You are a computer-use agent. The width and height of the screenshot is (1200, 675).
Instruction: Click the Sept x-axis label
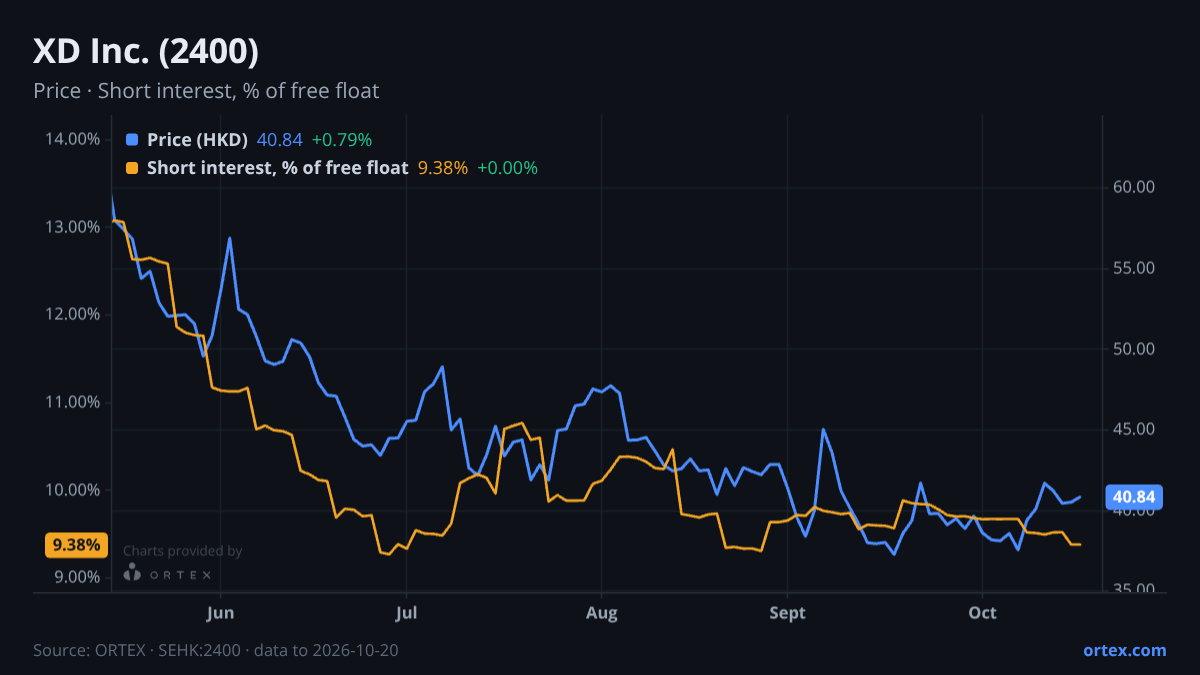click(x=788, y=613)
